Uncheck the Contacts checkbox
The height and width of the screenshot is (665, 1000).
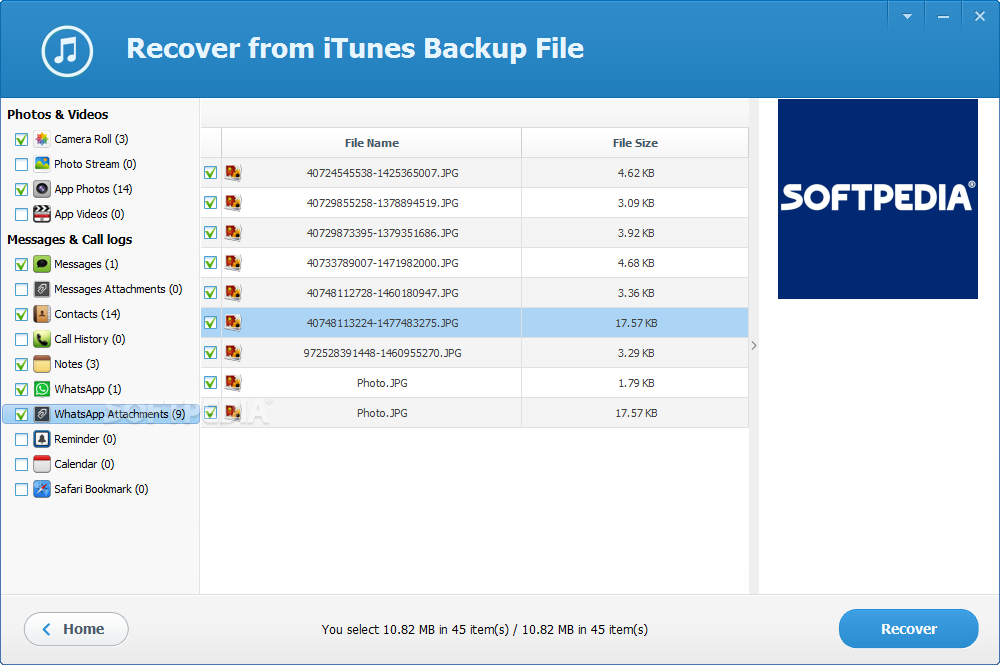[x=21, y=314]
